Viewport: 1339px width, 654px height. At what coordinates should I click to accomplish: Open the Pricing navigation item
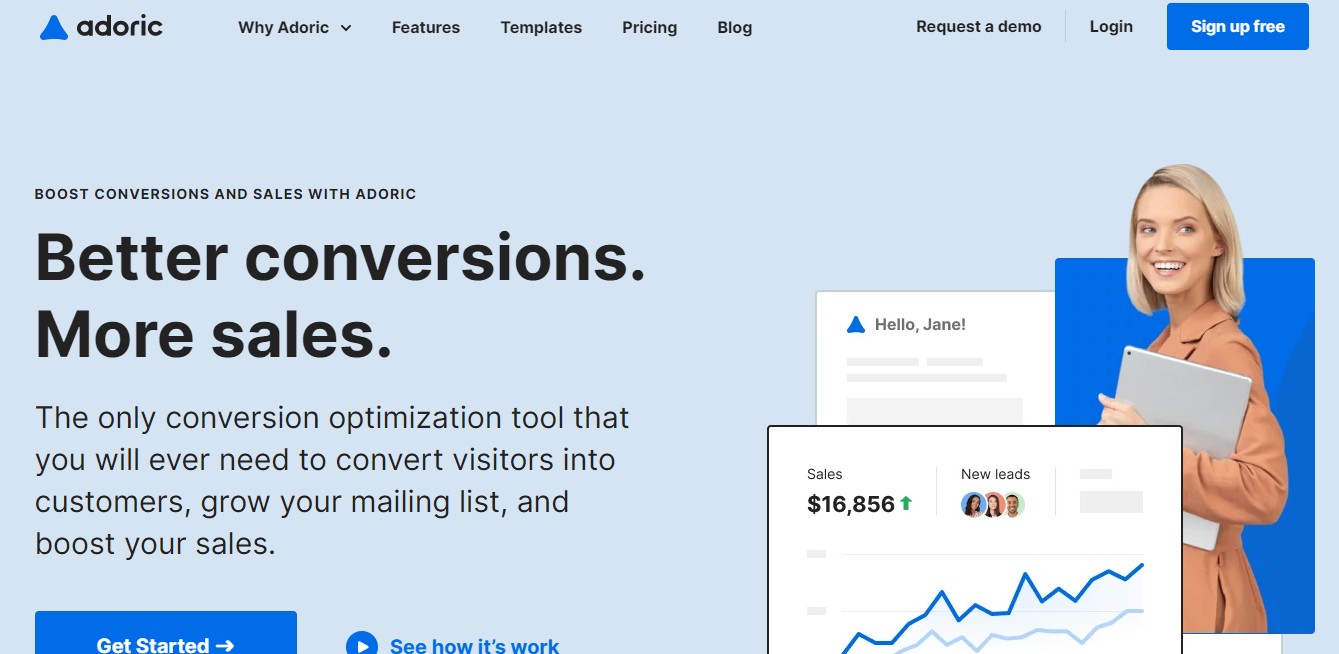pyautogui.click(x=649, y=28)
